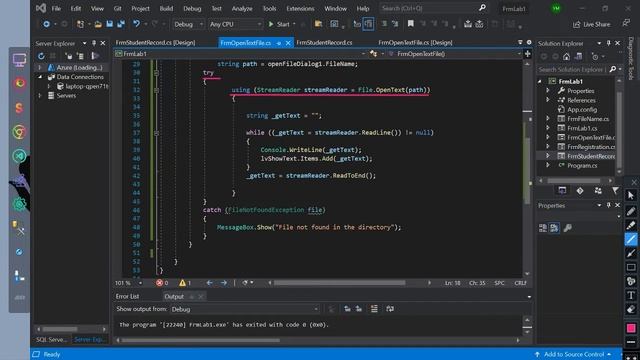This screenshot has width=640, height=360.
Task: Open the FrmOpenTextFile() member dropdown
Action: [454, 54]
